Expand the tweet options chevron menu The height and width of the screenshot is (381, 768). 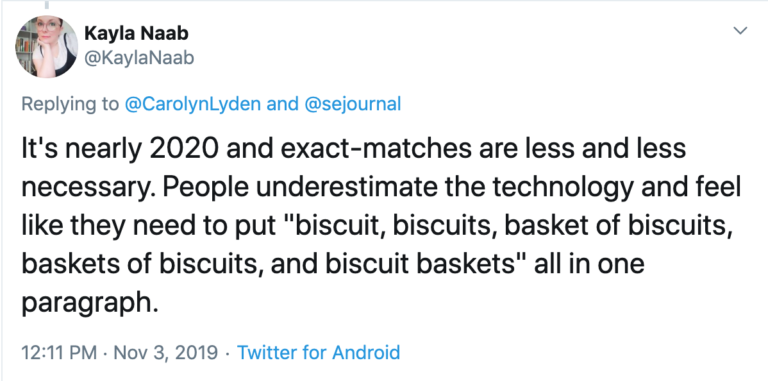click(740, 31)
